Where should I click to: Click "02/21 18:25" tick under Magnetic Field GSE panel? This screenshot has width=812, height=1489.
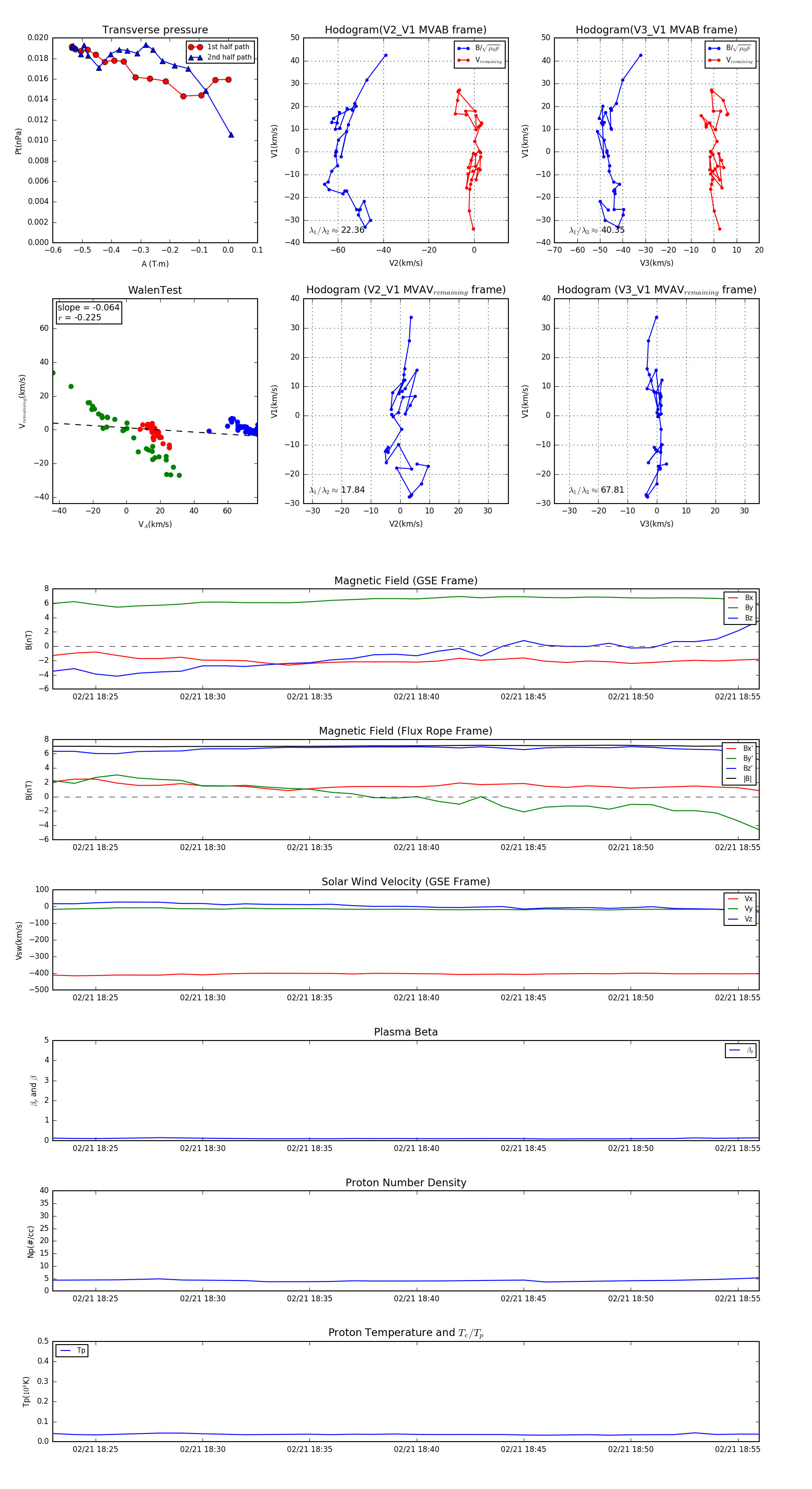click(95, 697)
